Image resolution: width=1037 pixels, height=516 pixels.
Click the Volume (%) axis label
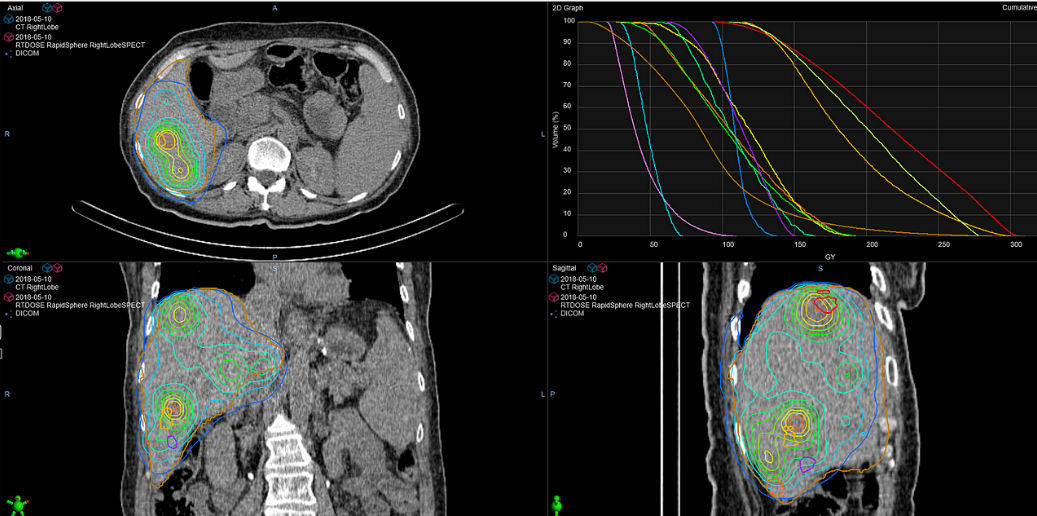tap(556, 128)
